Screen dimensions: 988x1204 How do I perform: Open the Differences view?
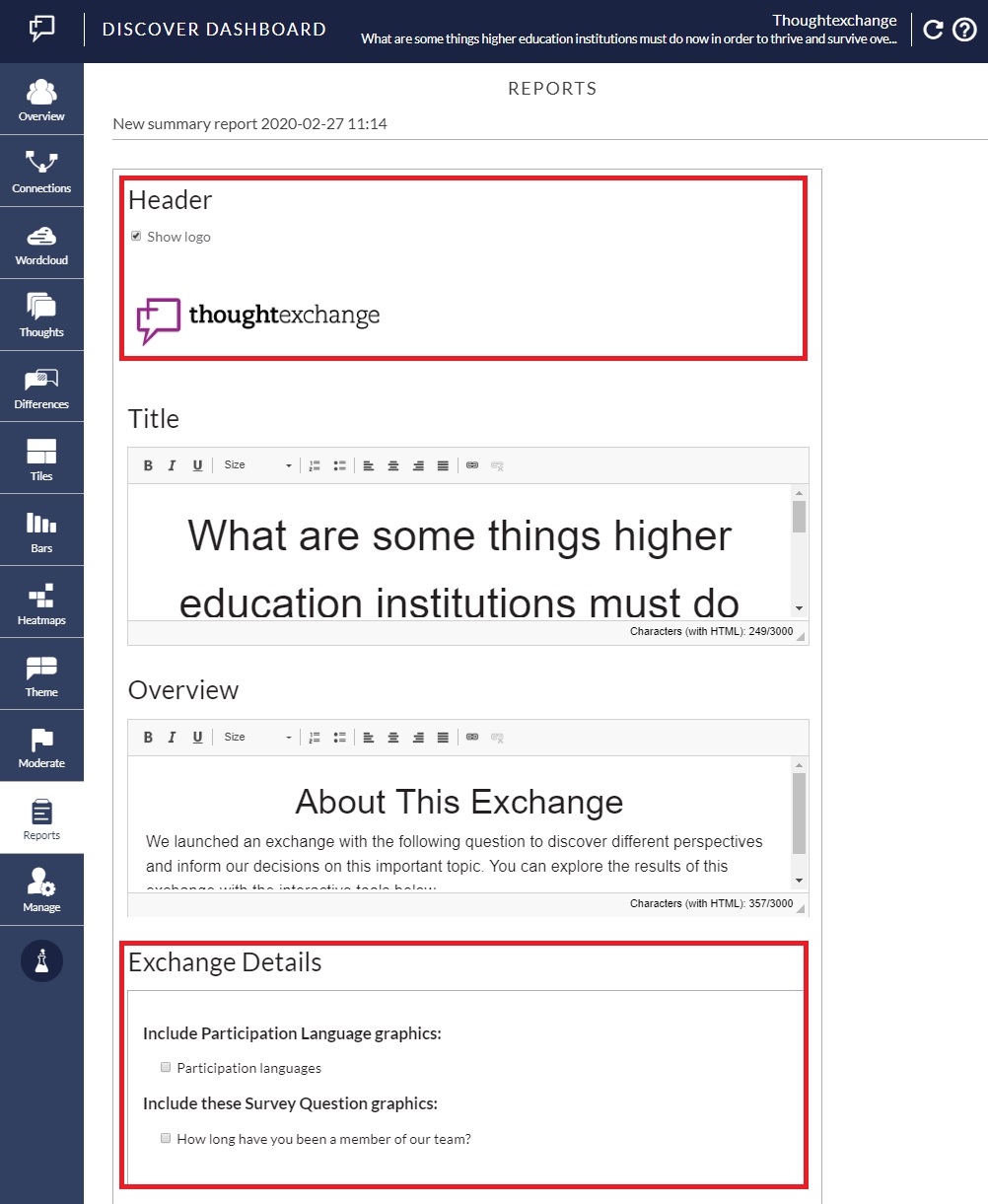point(41,388)
